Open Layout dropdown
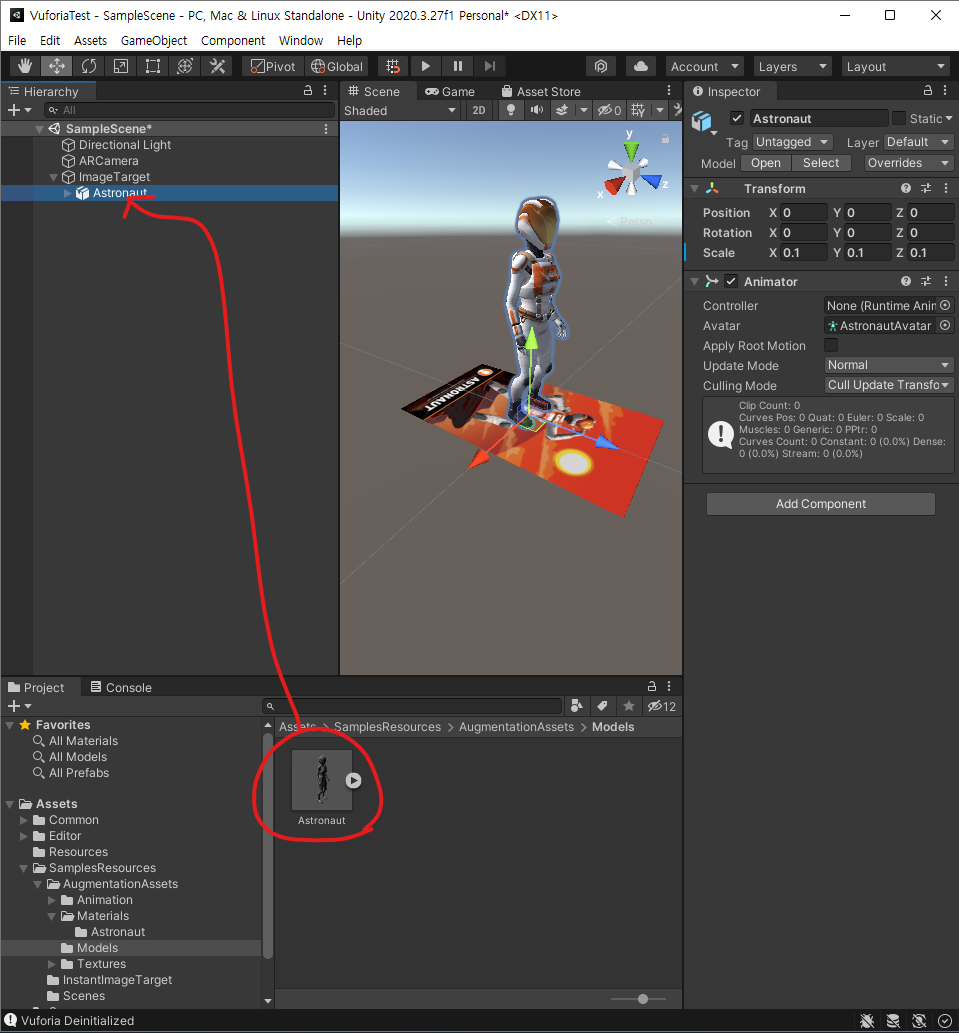The image size is (959, 1033). point(896,67)
